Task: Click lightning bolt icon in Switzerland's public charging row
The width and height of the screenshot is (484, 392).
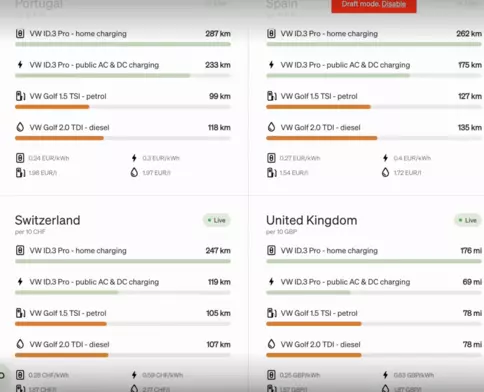Action: point(20,282)
